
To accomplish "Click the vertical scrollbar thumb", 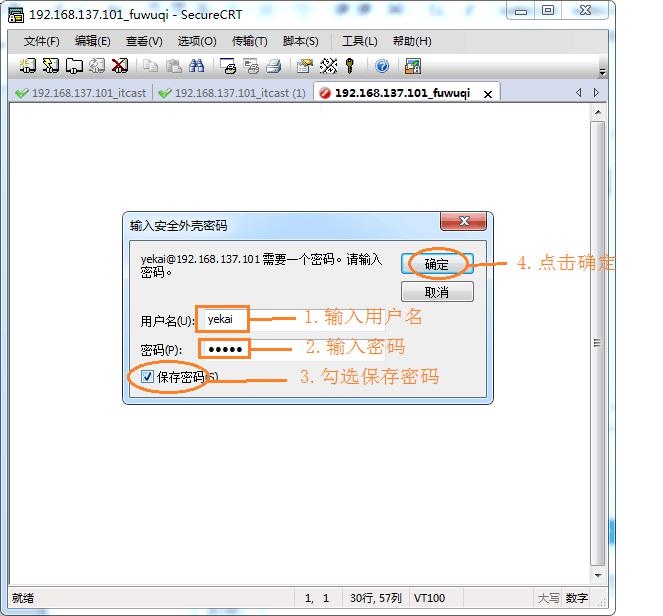I will [x=597, y=343].
